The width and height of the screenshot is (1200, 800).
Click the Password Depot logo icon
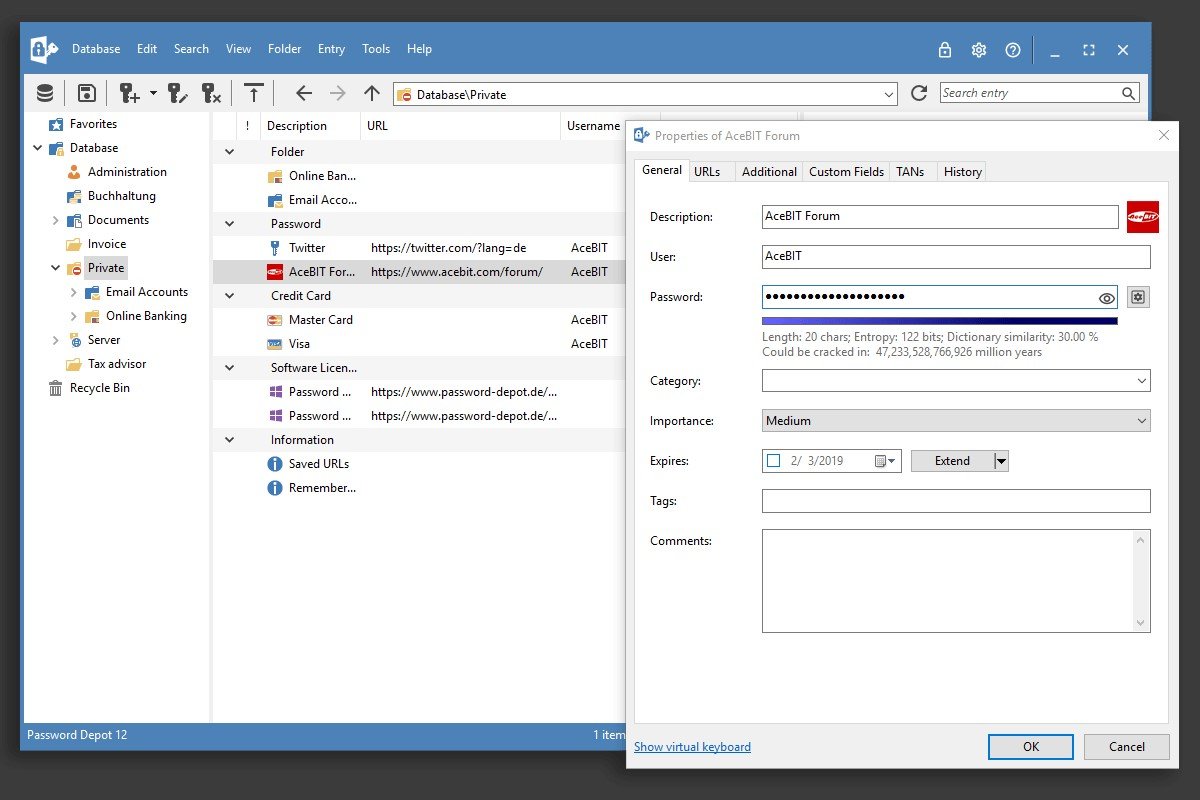42,49
